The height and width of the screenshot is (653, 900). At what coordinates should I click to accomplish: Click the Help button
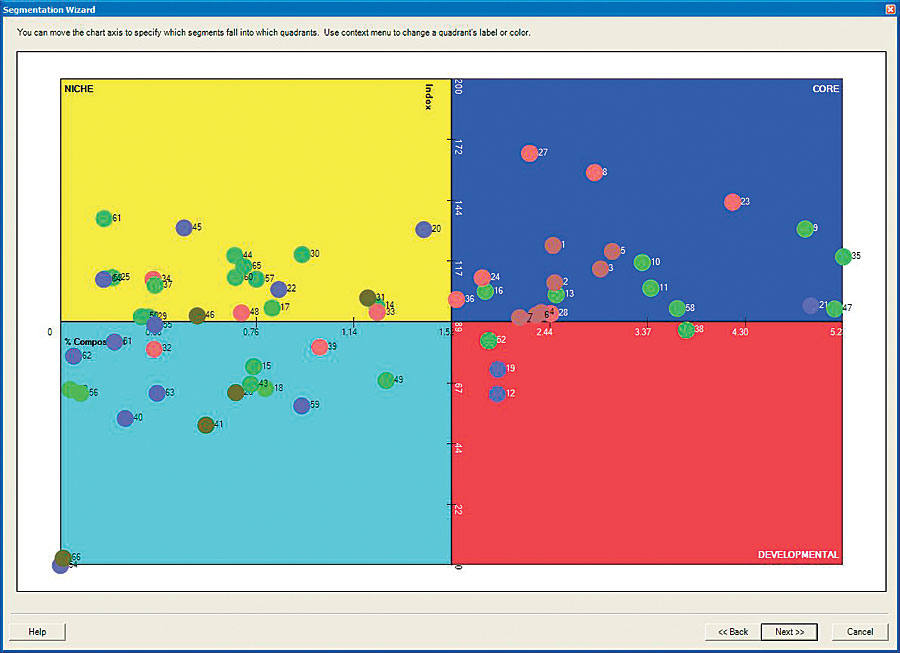coord(37,632)
